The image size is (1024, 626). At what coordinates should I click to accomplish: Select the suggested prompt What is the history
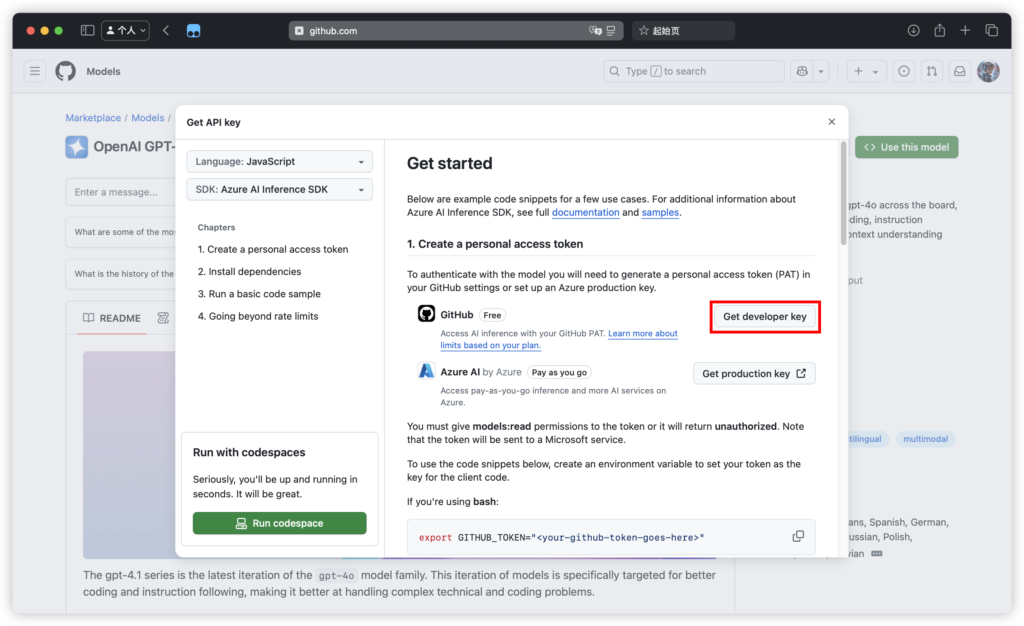coord(121,274)
